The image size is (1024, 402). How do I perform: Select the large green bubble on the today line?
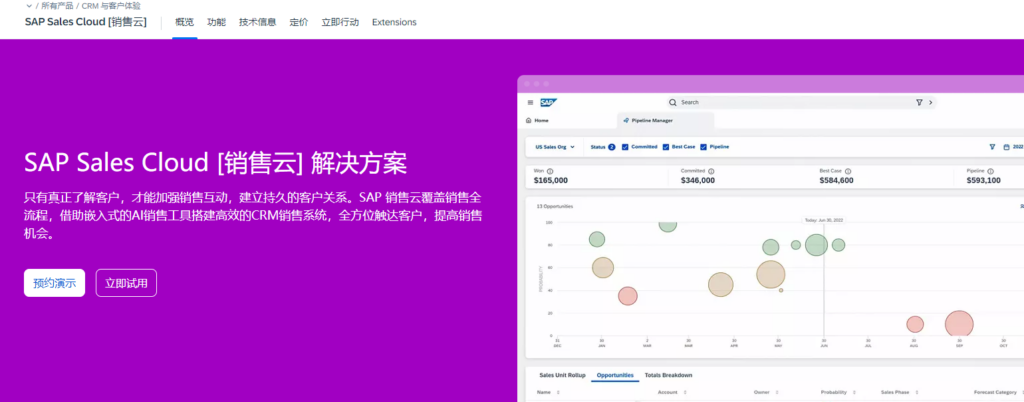point(816,245)
